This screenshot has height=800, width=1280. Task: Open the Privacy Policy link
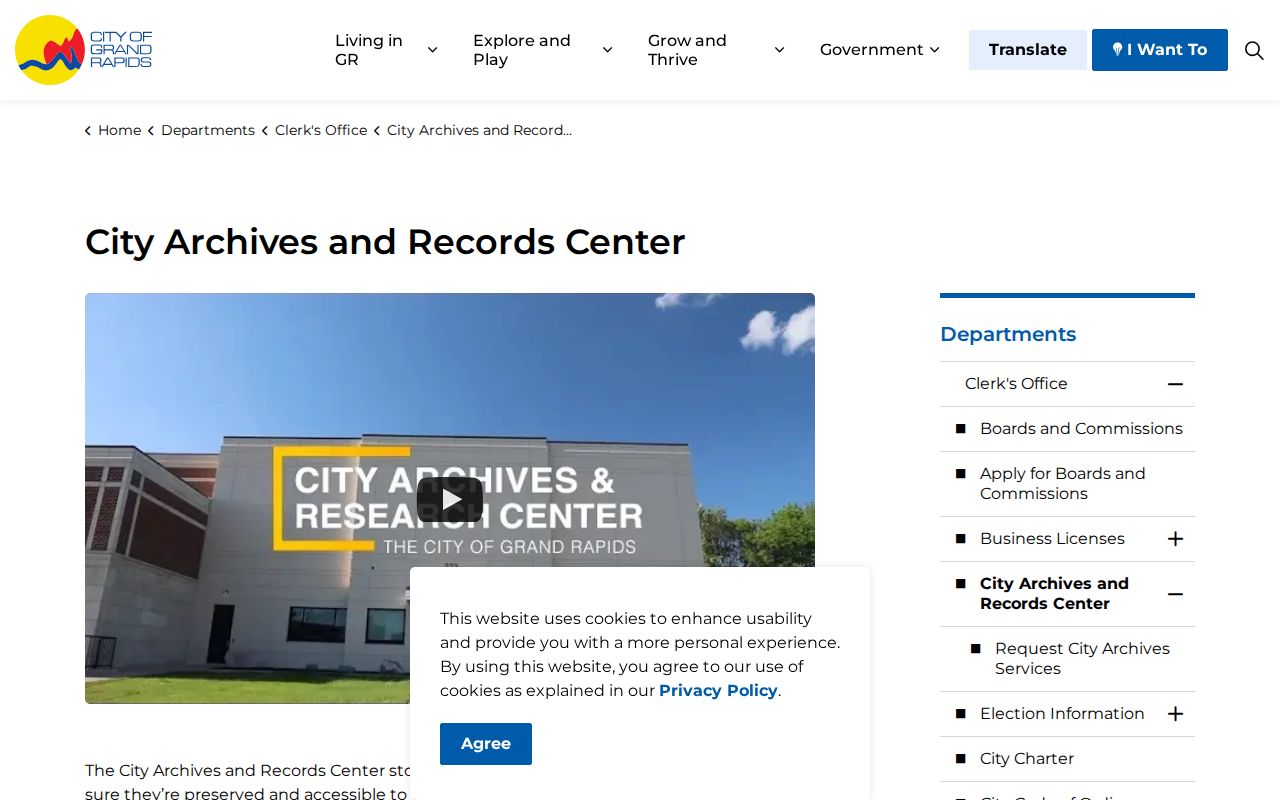pyautogui.click(x=718, y=691)
